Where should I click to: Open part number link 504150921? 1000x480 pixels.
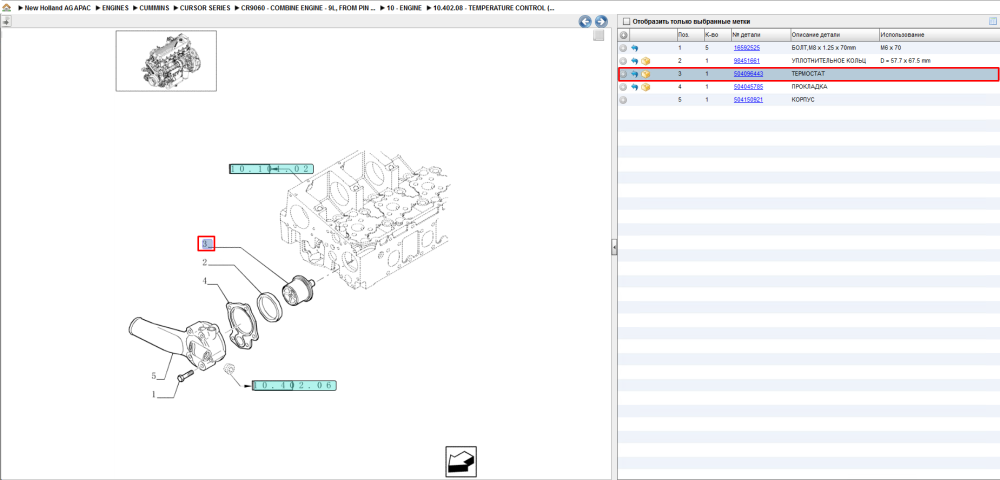(x=748, y=100)
